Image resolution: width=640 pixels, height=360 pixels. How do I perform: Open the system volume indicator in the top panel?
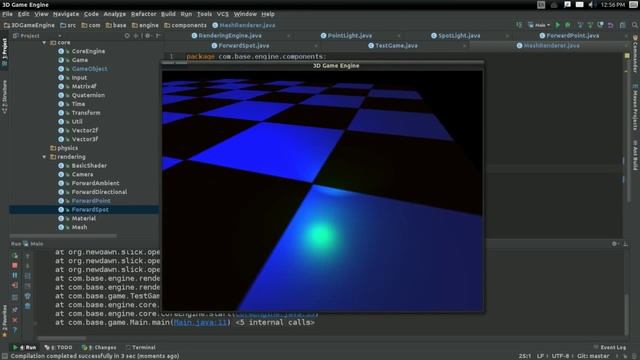coord(591,4)
